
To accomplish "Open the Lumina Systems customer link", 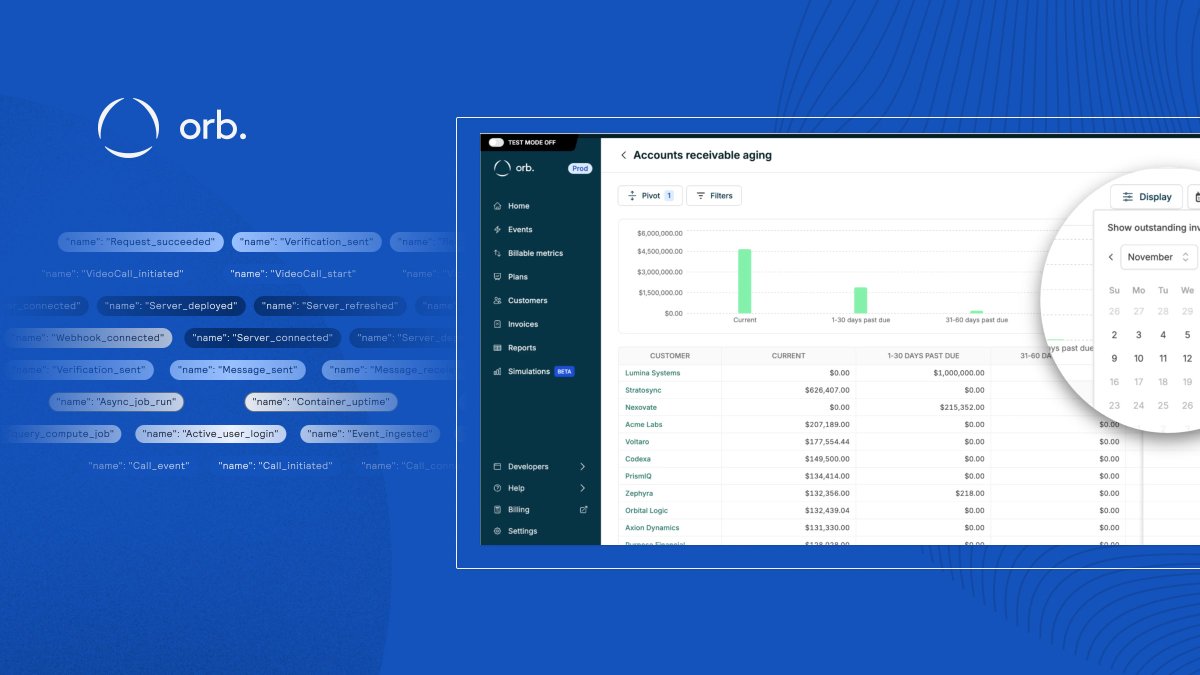I will pos(652,373).
